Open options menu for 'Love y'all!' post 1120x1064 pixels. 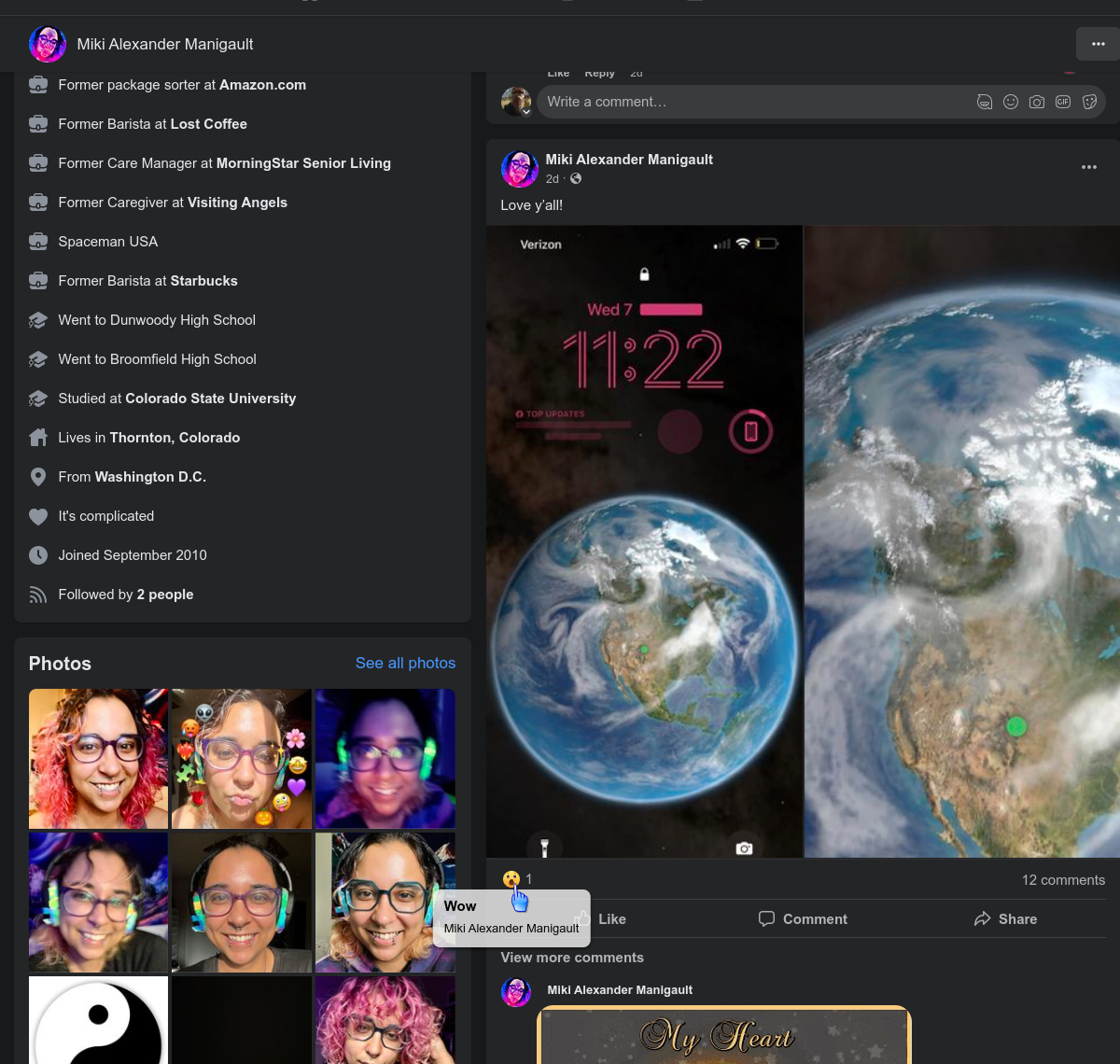click(1088, 167)
